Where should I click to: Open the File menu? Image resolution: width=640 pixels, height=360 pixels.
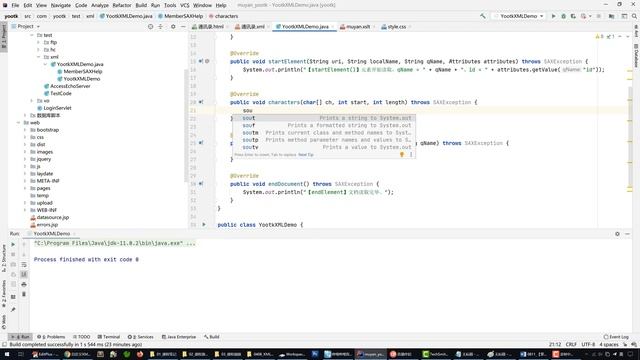pos(15,5)
